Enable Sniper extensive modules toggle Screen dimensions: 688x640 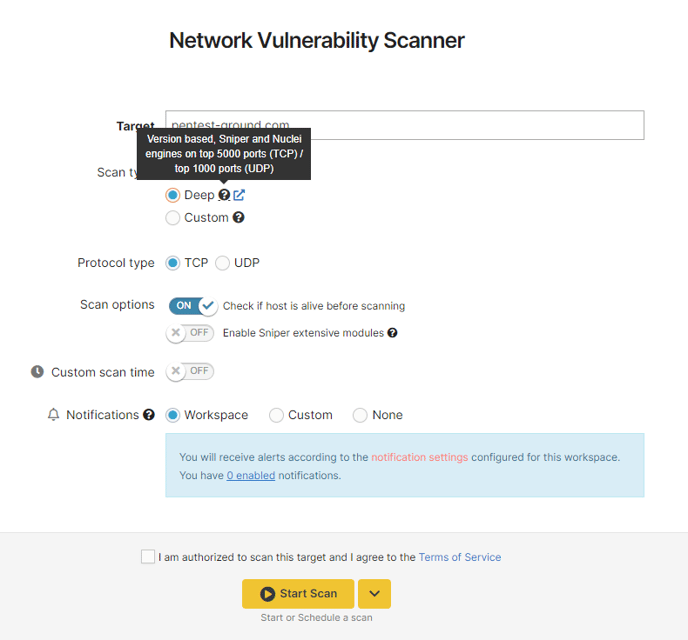point(190,333)
